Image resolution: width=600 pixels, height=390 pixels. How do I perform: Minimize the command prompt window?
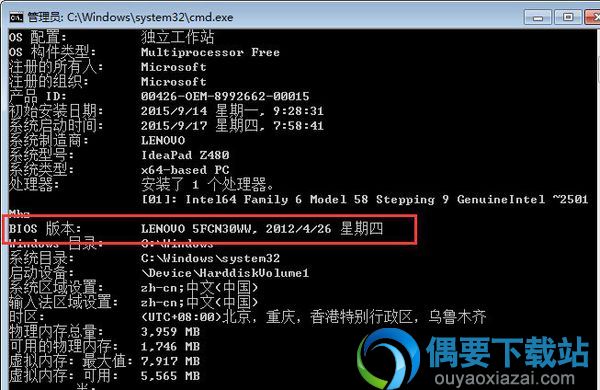[x=538, y=17]
